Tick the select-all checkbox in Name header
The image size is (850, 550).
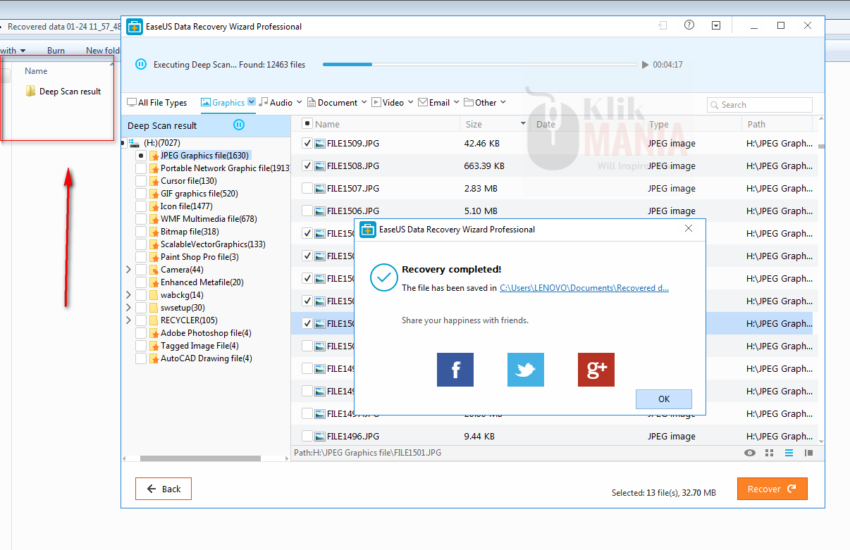(x=307, y=124)
